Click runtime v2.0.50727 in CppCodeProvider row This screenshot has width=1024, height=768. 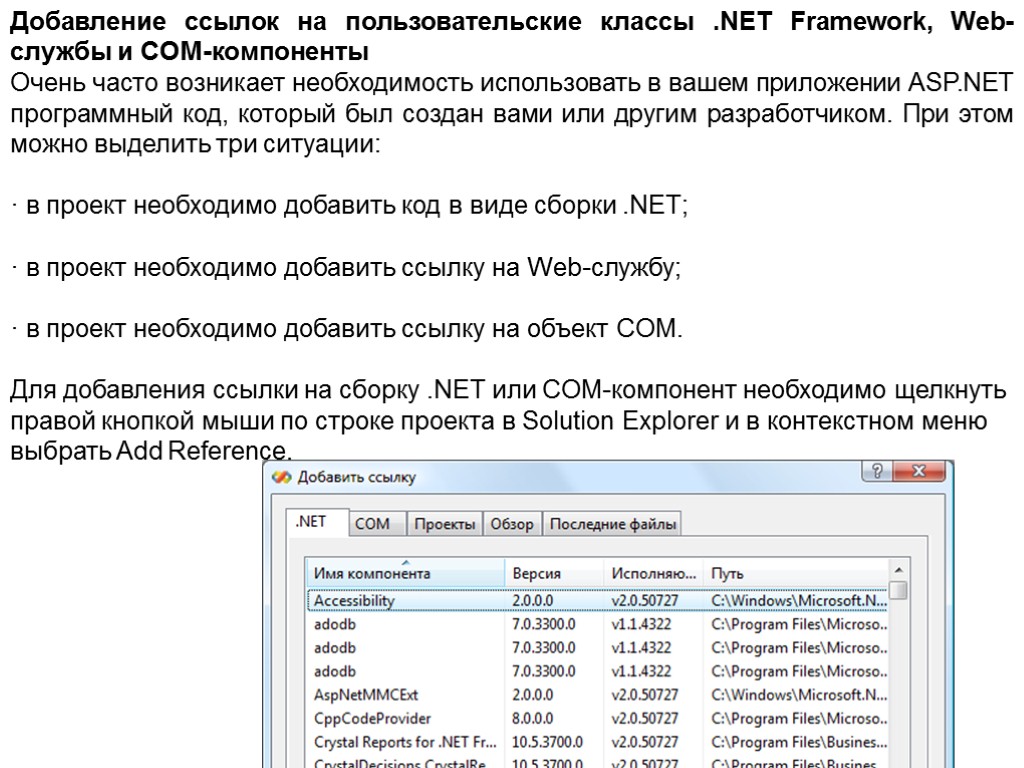click(x=645, y=718)
